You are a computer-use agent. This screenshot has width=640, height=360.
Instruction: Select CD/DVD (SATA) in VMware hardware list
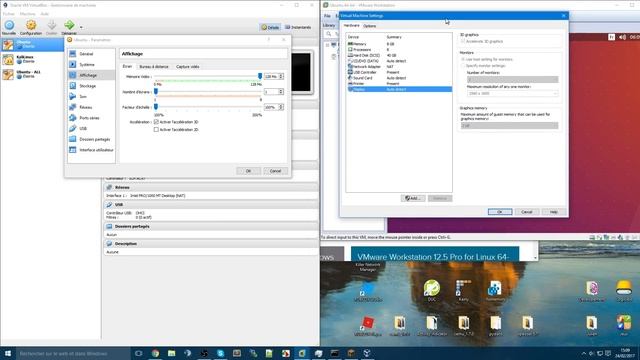399,61
